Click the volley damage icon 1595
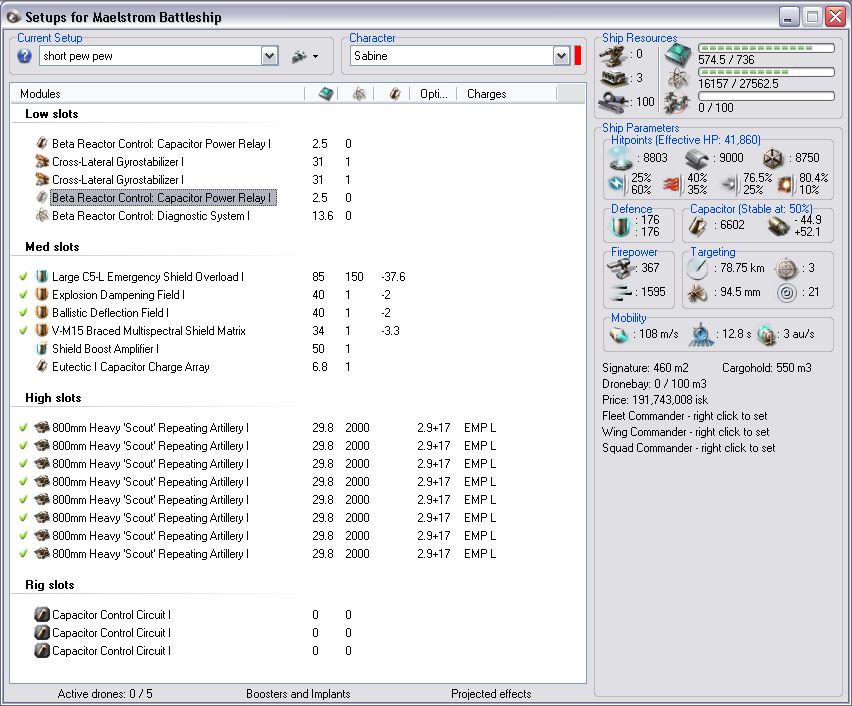 coord(620,292)
